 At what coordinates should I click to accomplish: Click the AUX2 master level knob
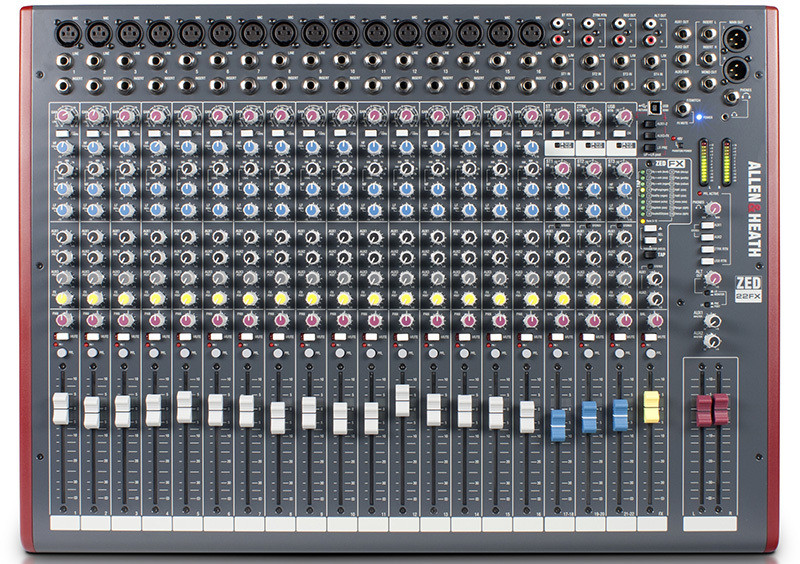[713, 340]
